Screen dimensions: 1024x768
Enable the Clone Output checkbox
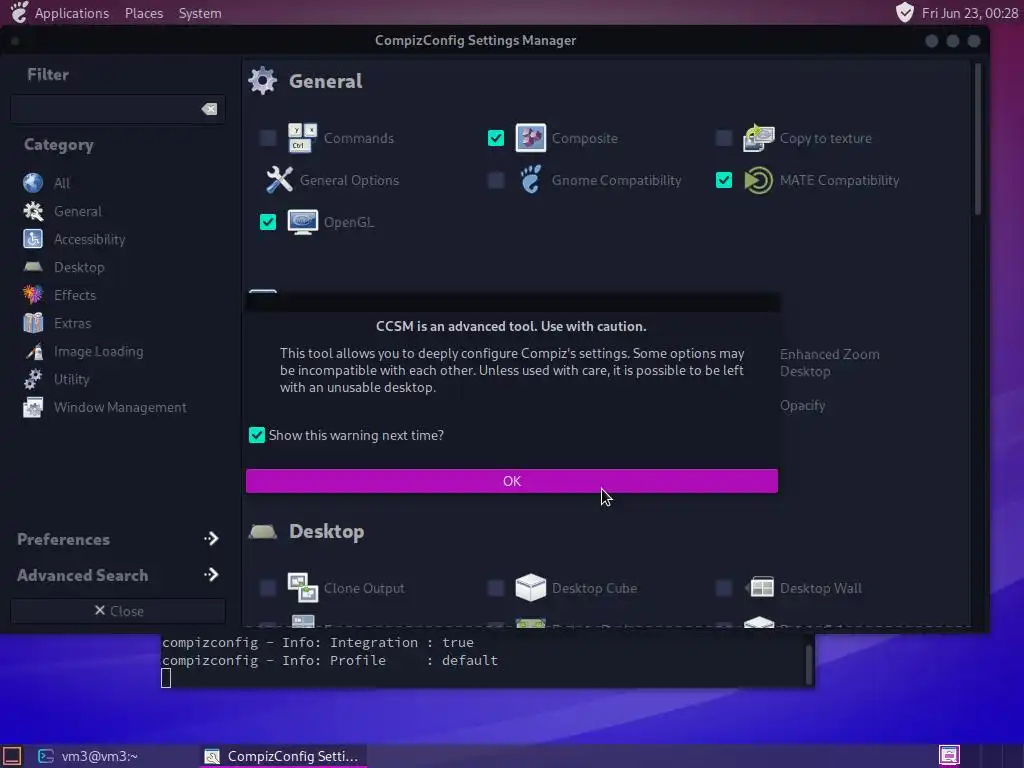(268, 588)
